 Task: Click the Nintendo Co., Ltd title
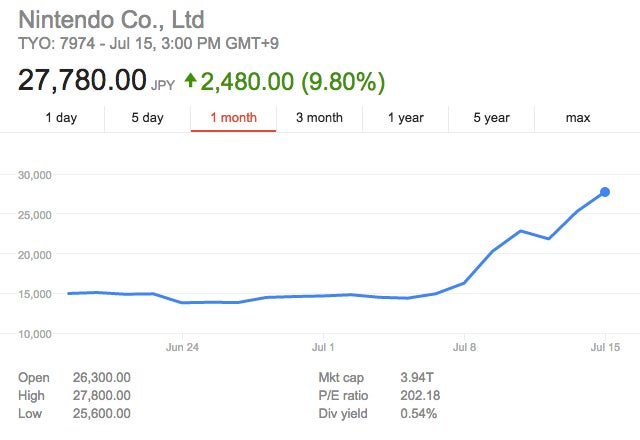[x=113, y=19]
